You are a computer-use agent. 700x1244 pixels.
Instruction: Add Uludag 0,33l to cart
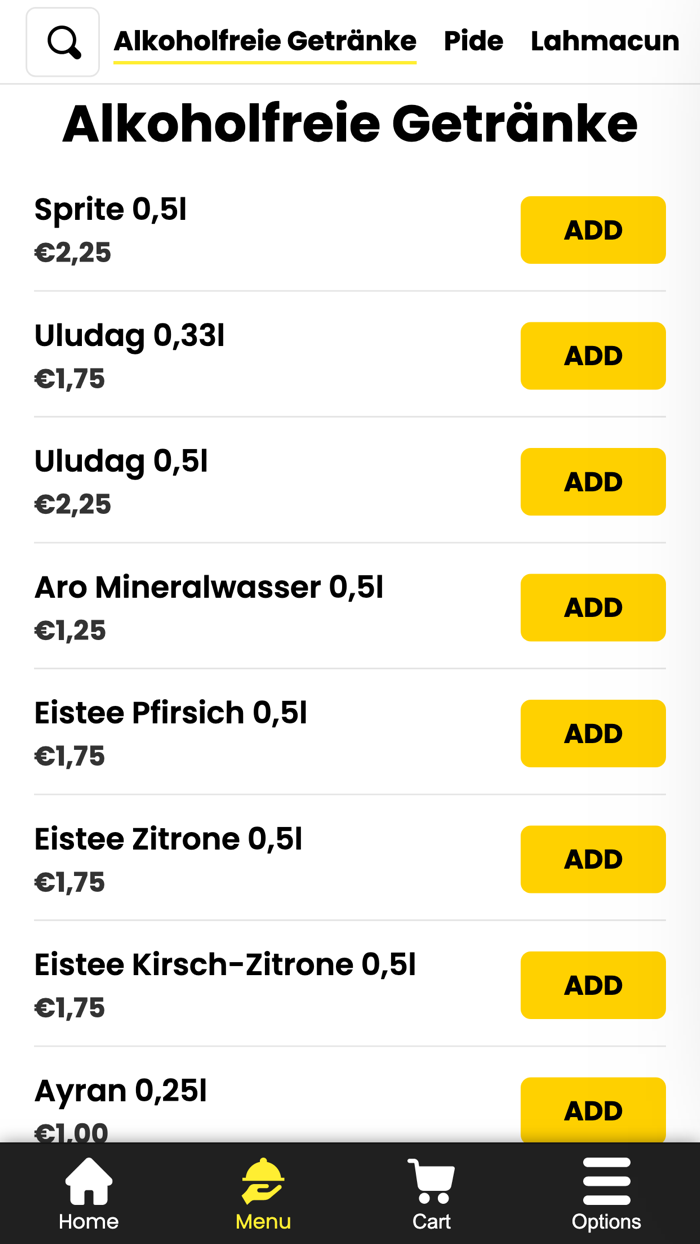[x=593, y=356]
